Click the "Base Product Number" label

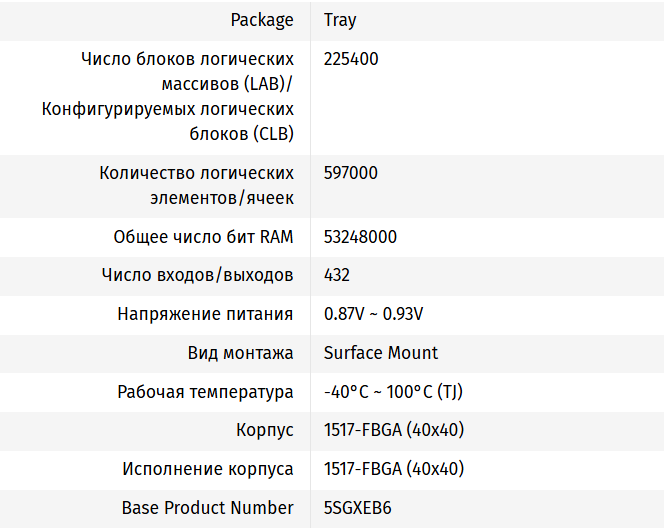coord(208,508)
